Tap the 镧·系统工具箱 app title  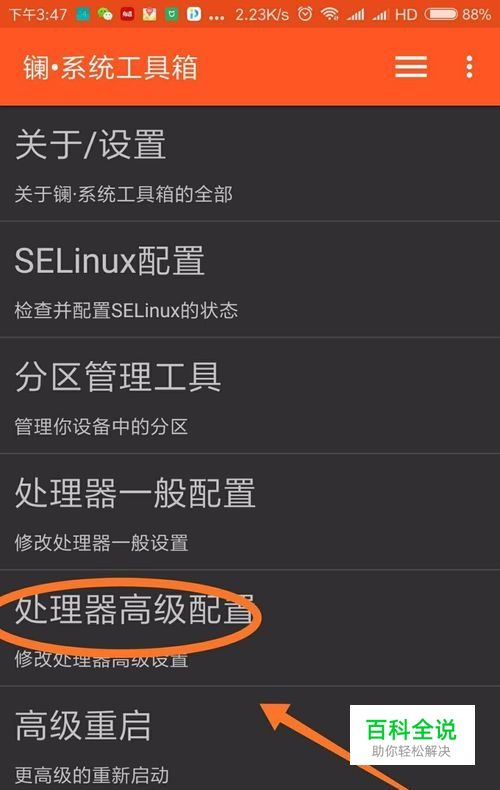tap(110, 68)
